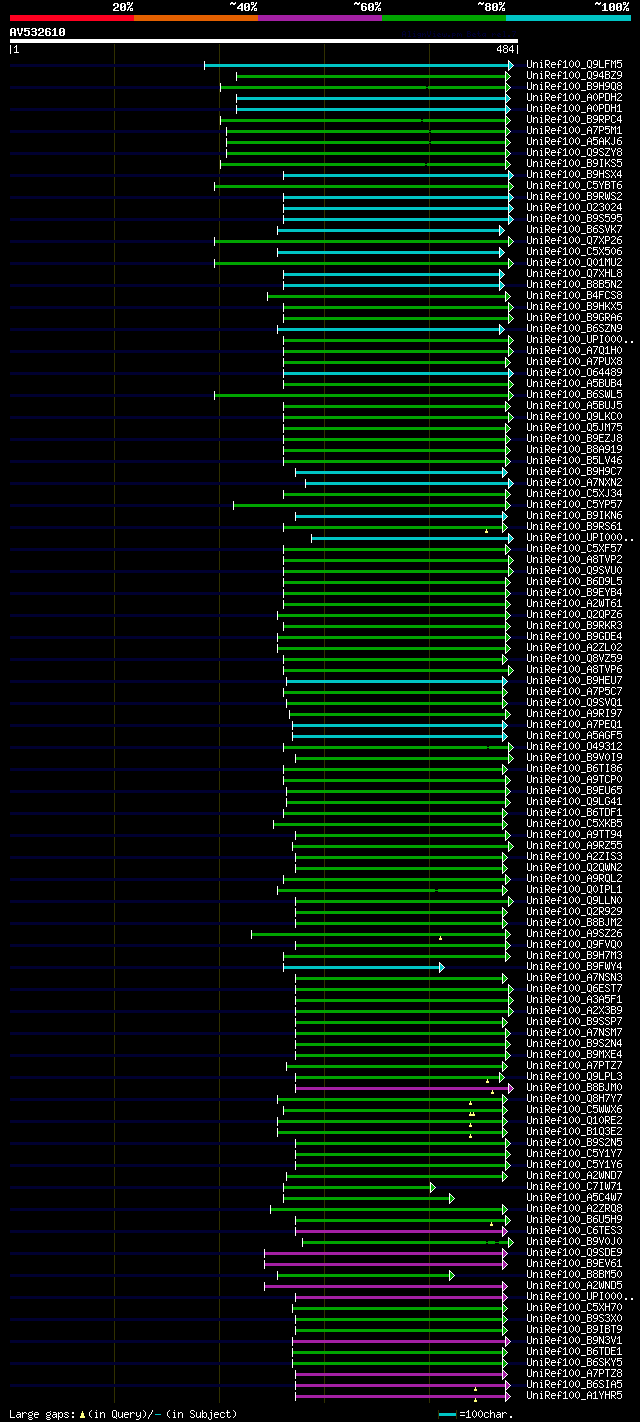Click the UniRef100_Q7XP26 label

(574, 241)
